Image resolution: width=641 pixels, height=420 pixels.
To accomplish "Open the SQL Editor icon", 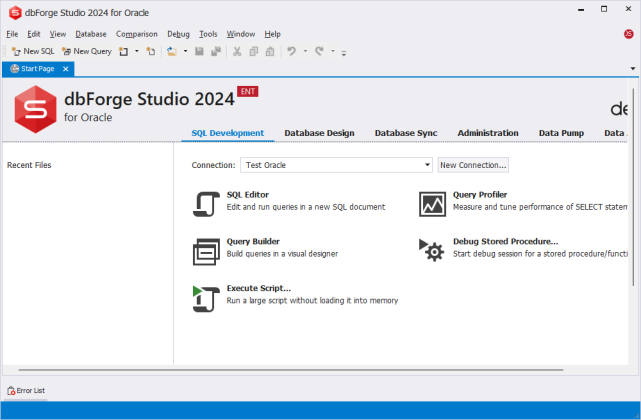I will coord(206,203).
